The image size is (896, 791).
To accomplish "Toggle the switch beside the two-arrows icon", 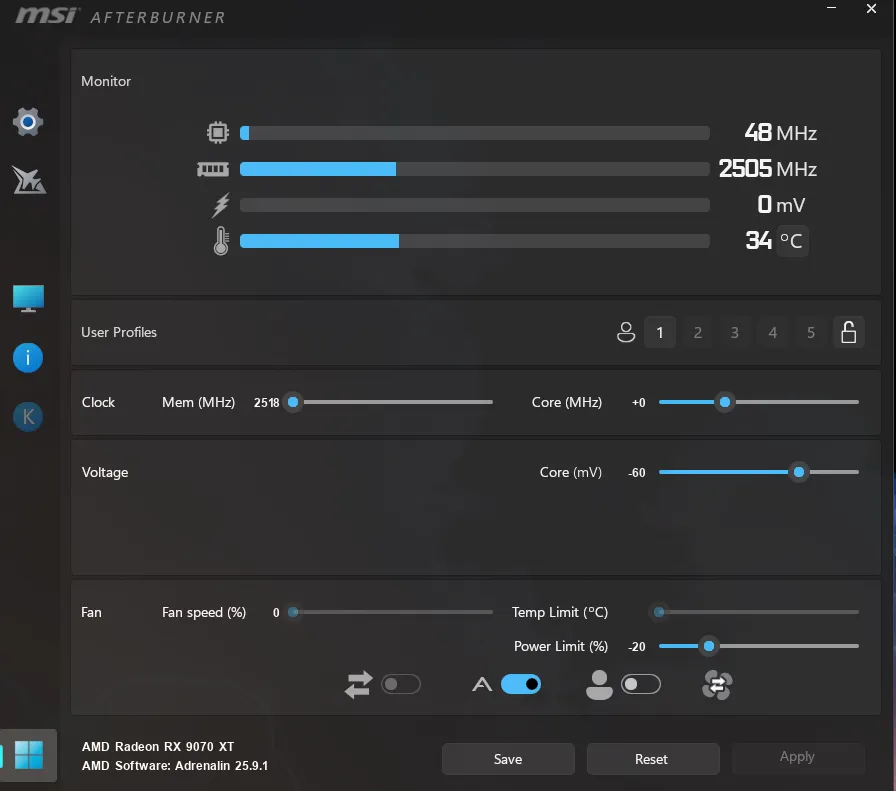I will pyautogui.click(x=401, y=684).
